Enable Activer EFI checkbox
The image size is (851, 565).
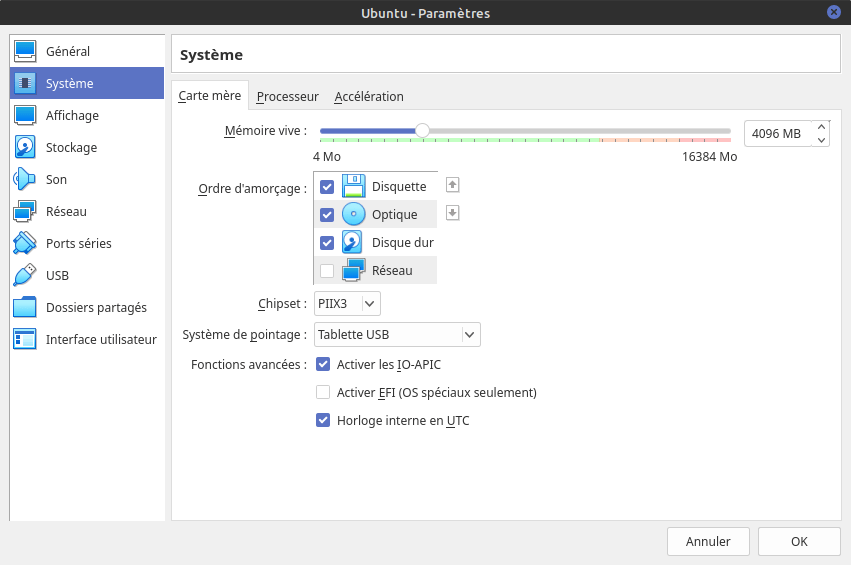click(x=323, y=392)
